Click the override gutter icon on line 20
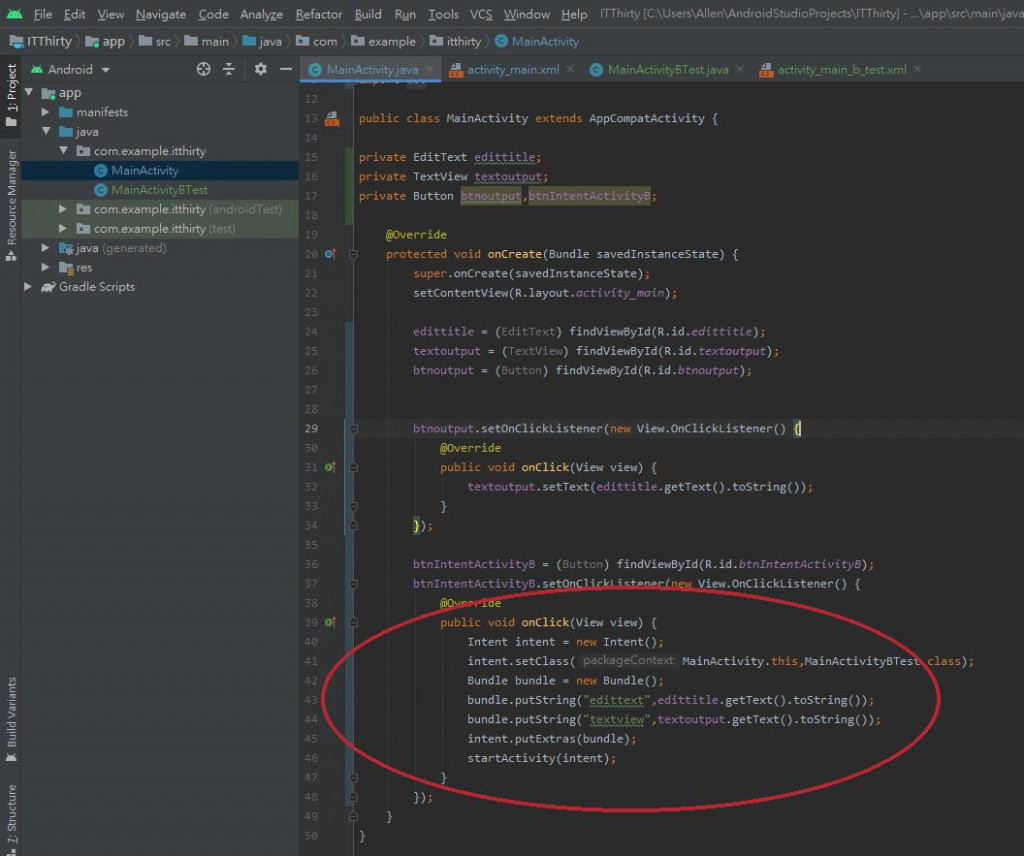 331,254
